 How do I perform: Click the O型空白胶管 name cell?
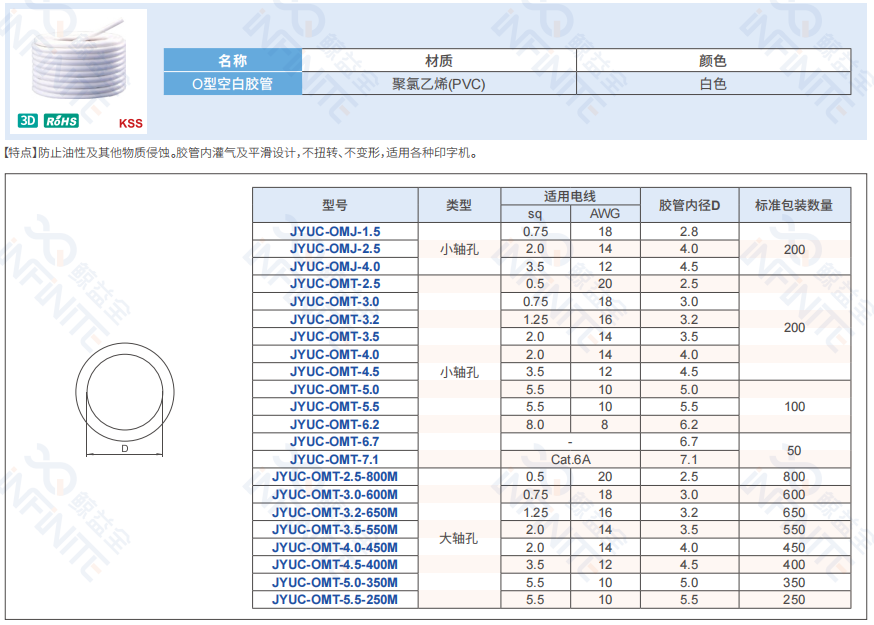(232, 84)
